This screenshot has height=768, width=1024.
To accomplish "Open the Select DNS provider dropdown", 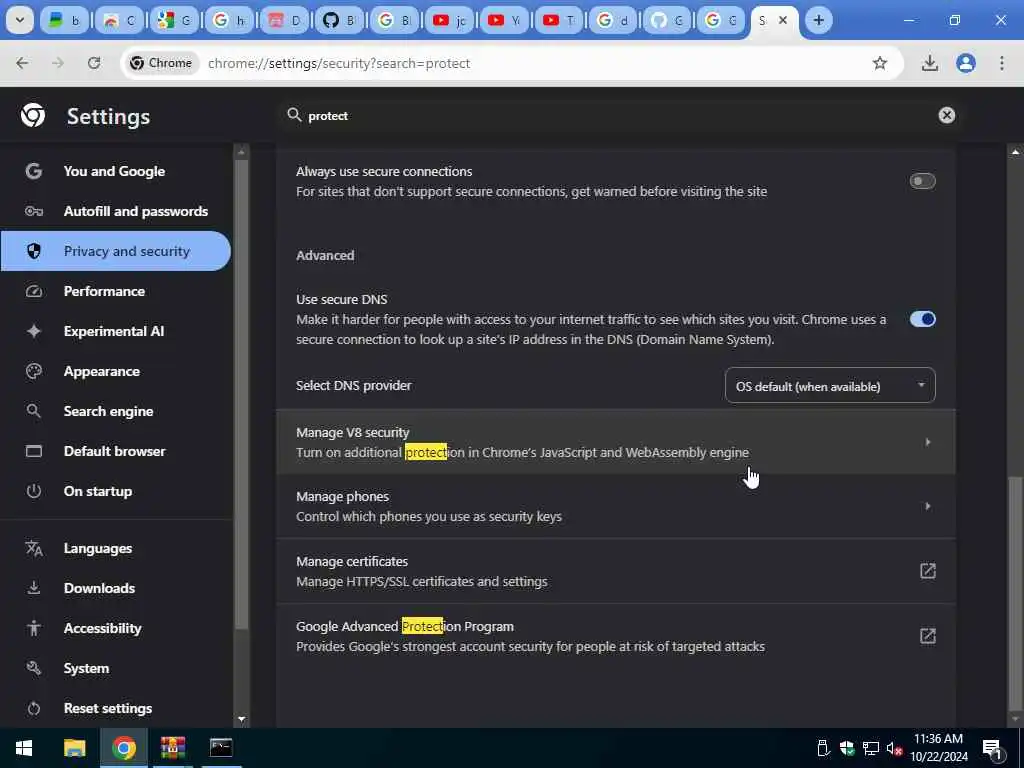I will coord(829,386).
